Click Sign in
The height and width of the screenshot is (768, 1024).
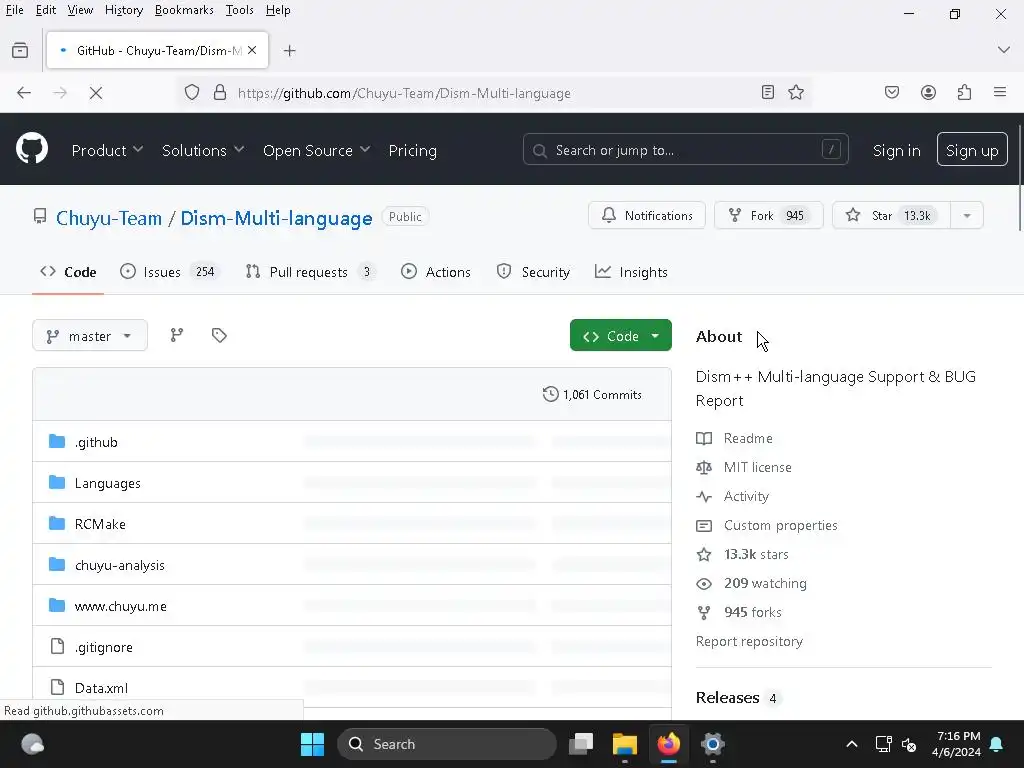coord(896,150)
